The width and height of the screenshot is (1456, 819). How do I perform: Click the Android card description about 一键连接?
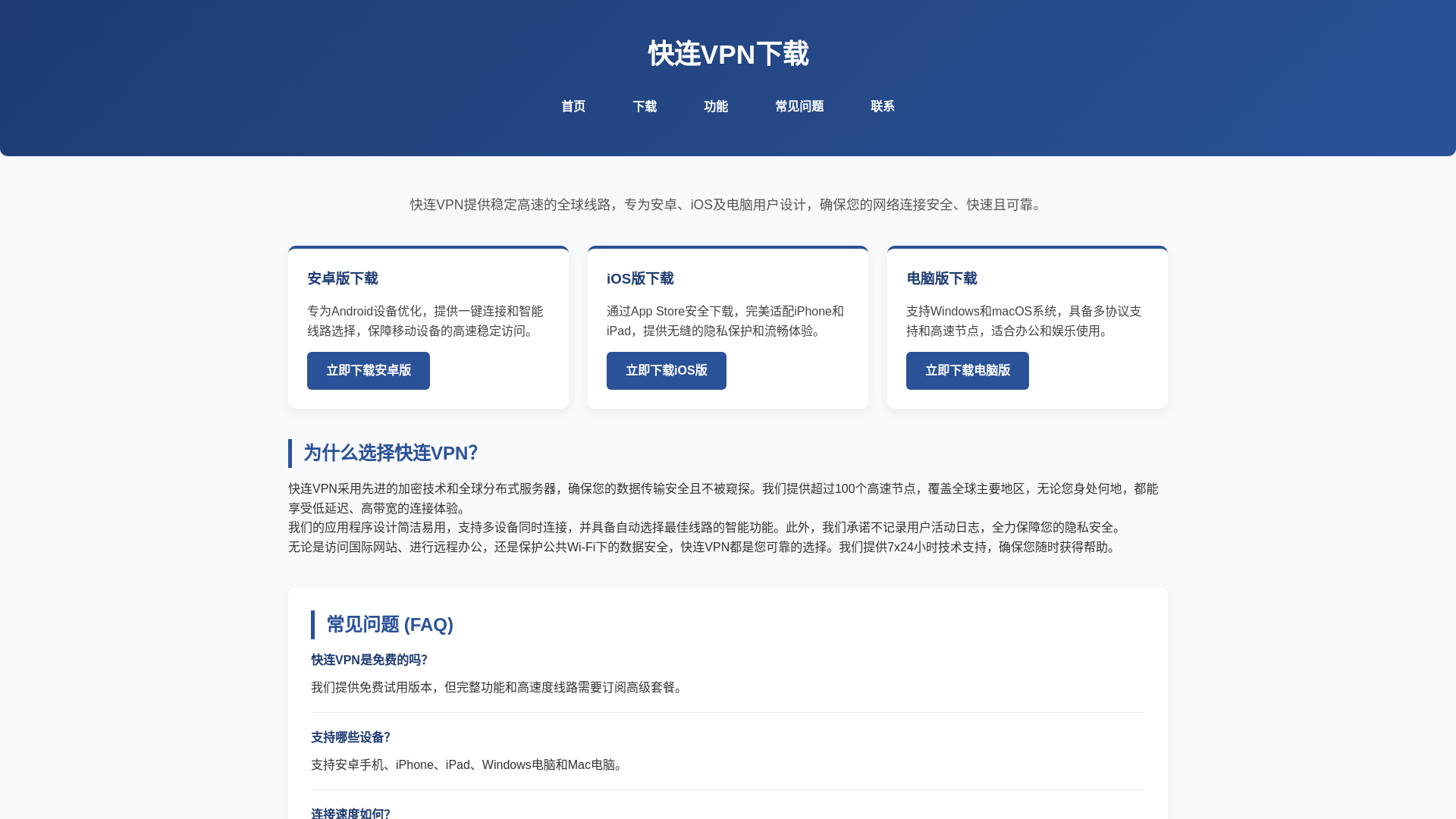click(x=425, y=321)
